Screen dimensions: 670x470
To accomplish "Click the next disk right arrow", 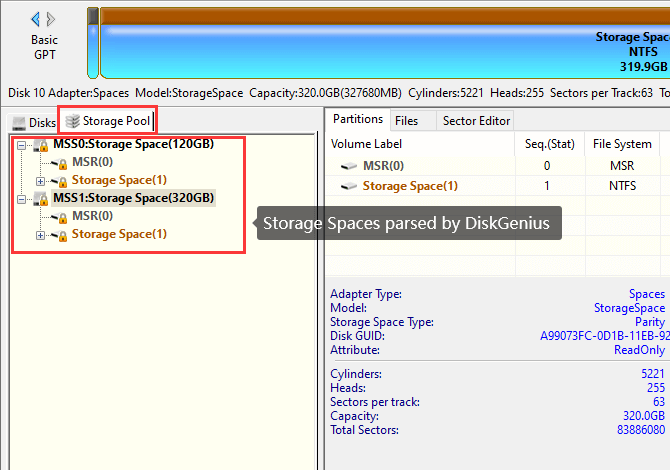I will click(x=52, y=19).
